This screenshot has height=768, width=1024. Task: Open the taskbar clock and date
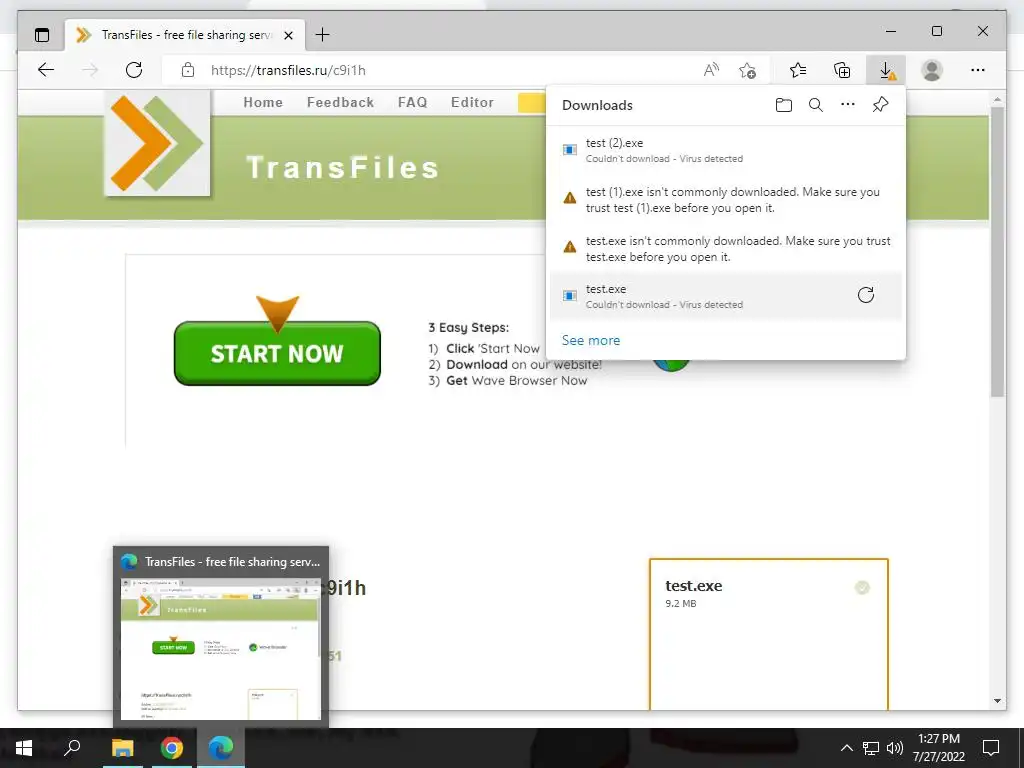pos(938,748)
